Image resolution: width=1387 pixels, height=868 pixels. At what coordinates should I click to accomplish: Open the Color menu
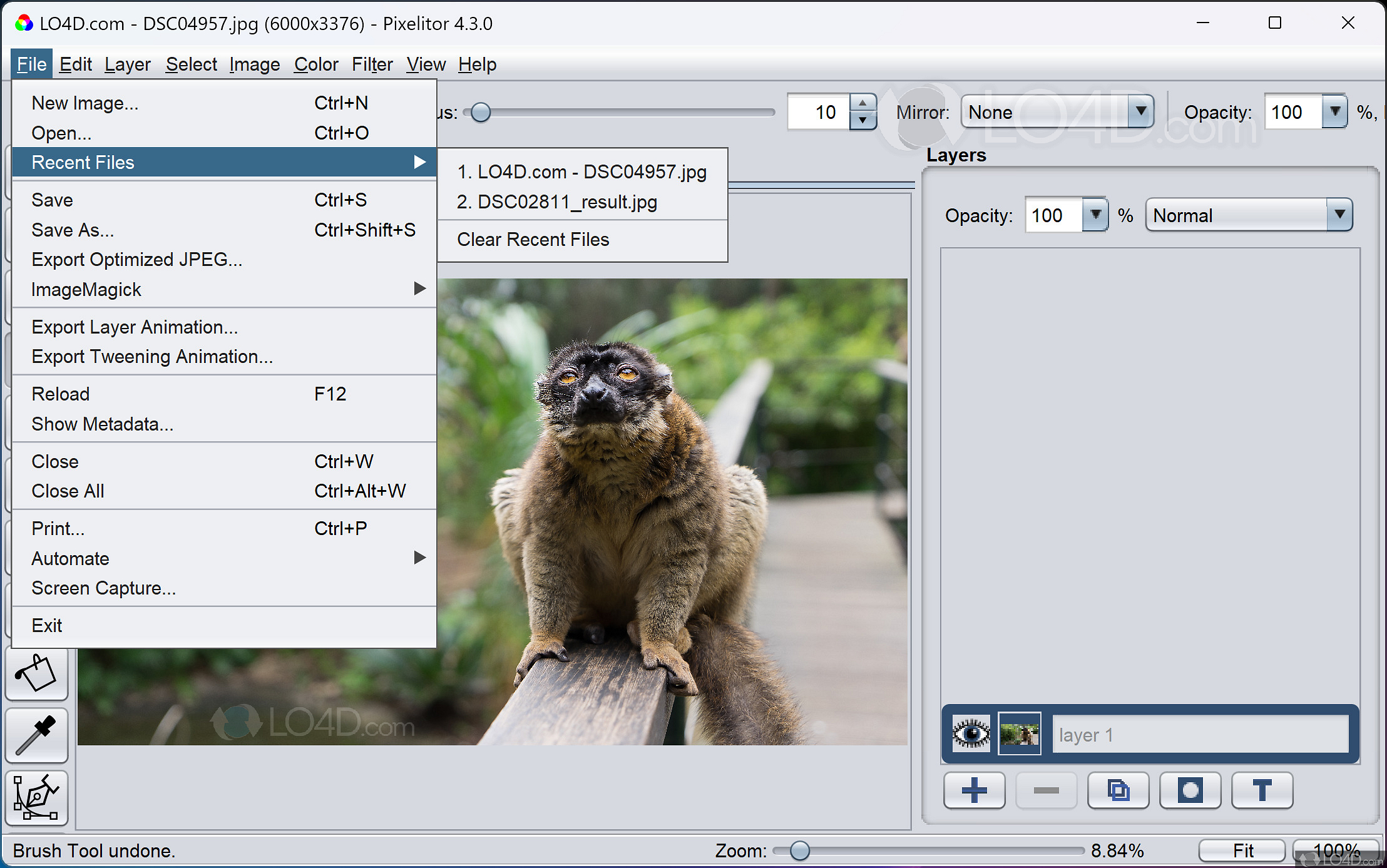(316, 64)
